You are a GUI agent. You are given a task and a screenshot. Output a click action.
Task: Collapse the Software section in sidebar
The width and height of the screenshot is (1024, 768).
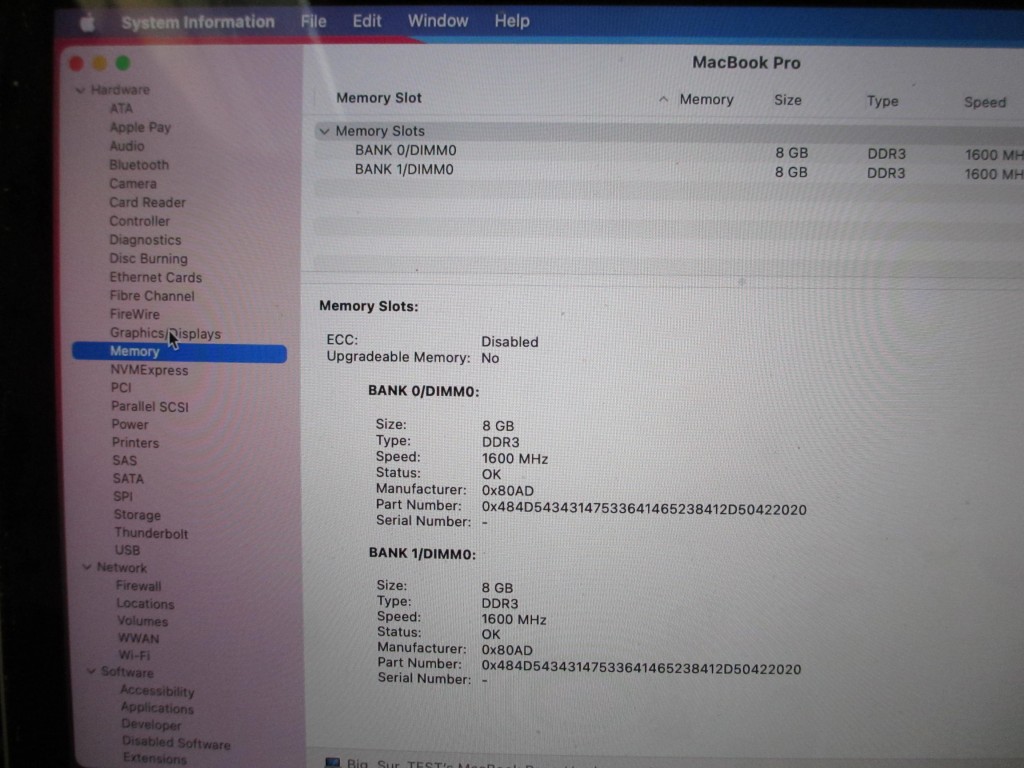pos(91,671)
